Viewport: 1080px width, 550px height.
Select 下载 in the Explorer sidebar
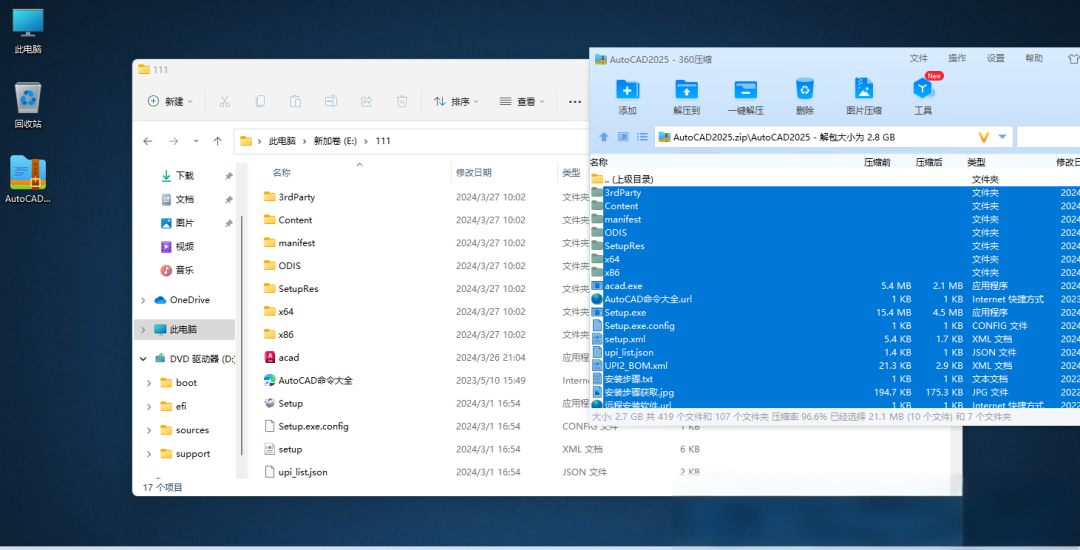click(184, 176)
